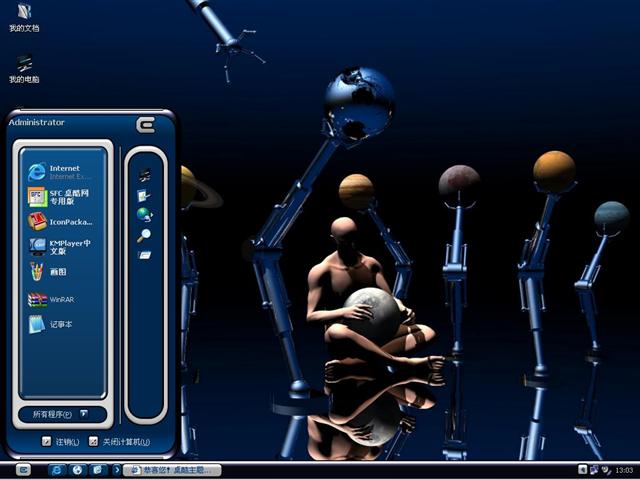This screenshot has height=480, width=640.
Task: Click the 13:03 taskbar clock
Action: [x=624, y=471]
